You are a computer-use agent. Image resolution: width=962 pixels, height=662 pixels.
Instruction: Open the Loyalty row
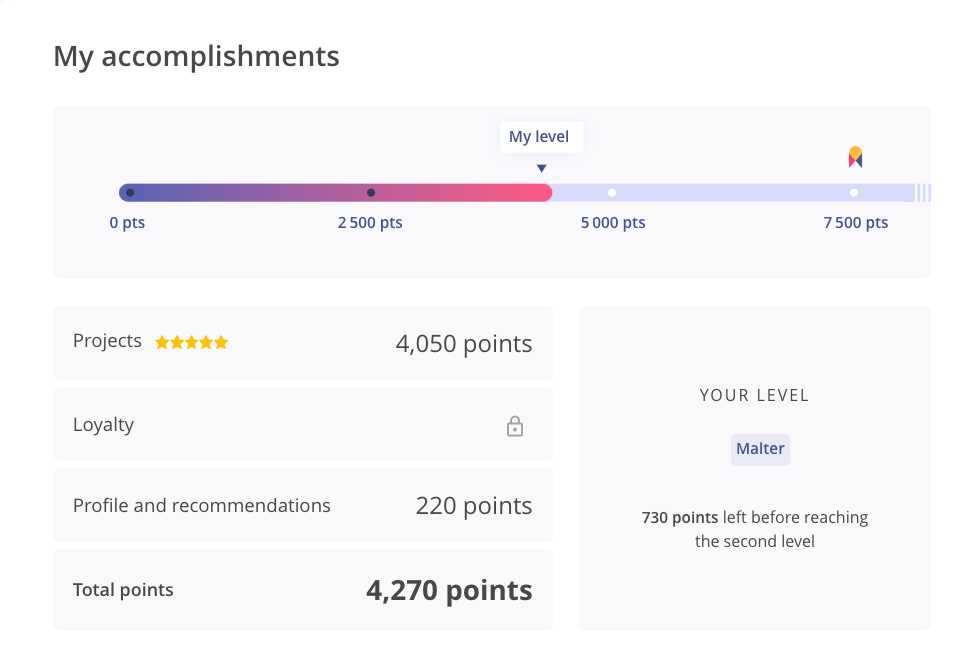pos(302,425)
